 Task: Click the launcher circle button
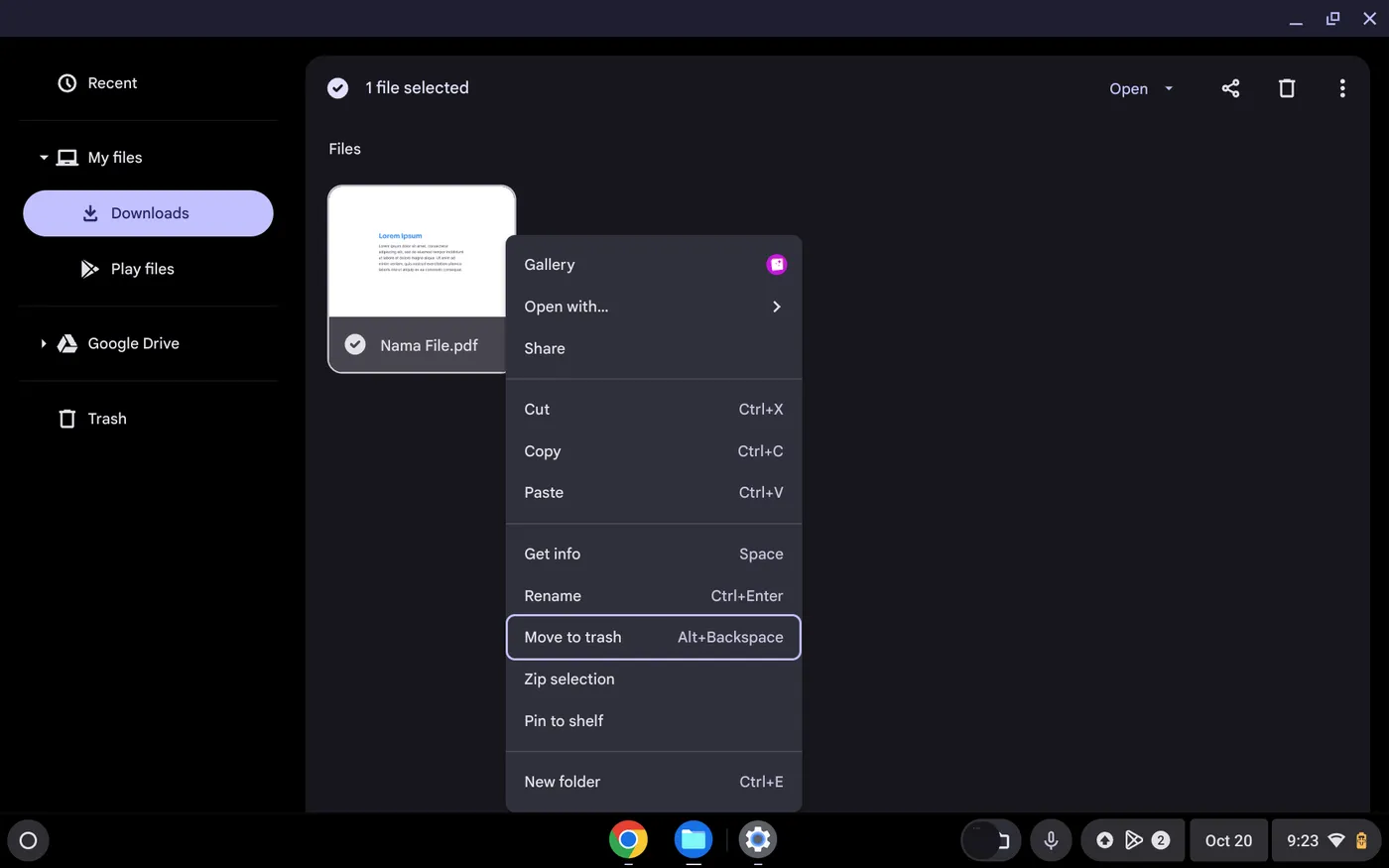tap(28, 840)
